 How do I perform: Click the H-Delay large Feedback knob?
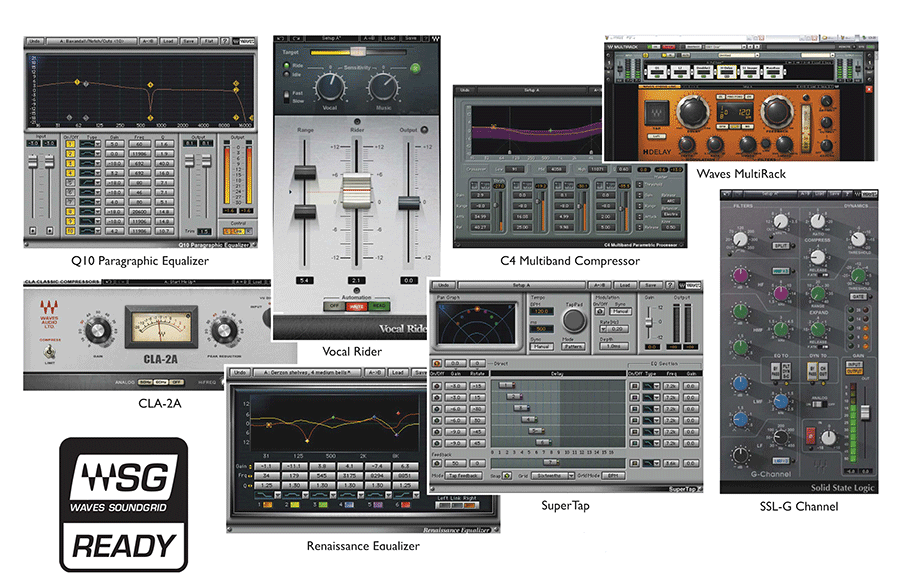coord(776,111)
